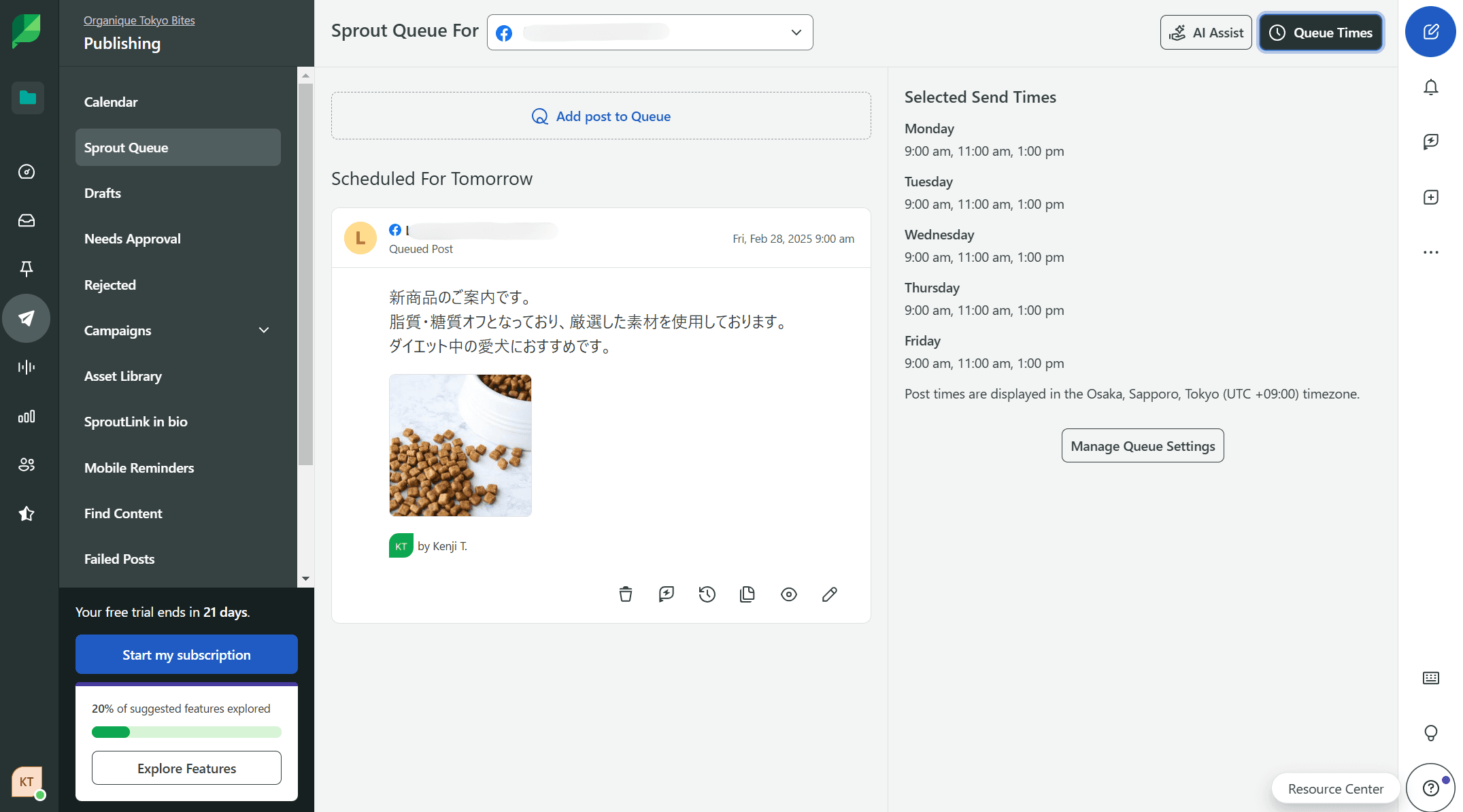The width and height of the screenshot is (1463, 812).
Task: Delete the queued post with trash icon
Action: (626, 594)
